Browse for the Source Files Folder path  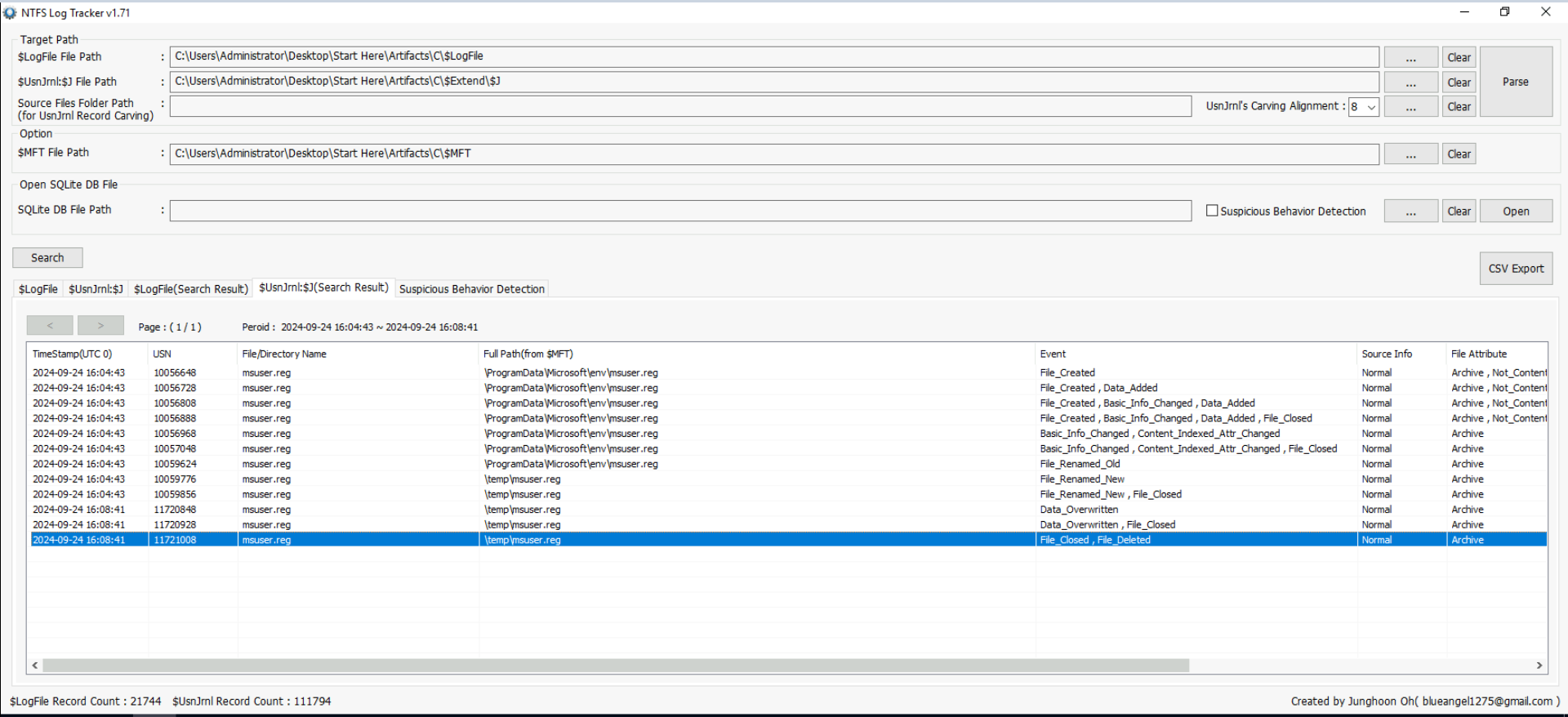pyautogui.click(x=1411, y=107)
